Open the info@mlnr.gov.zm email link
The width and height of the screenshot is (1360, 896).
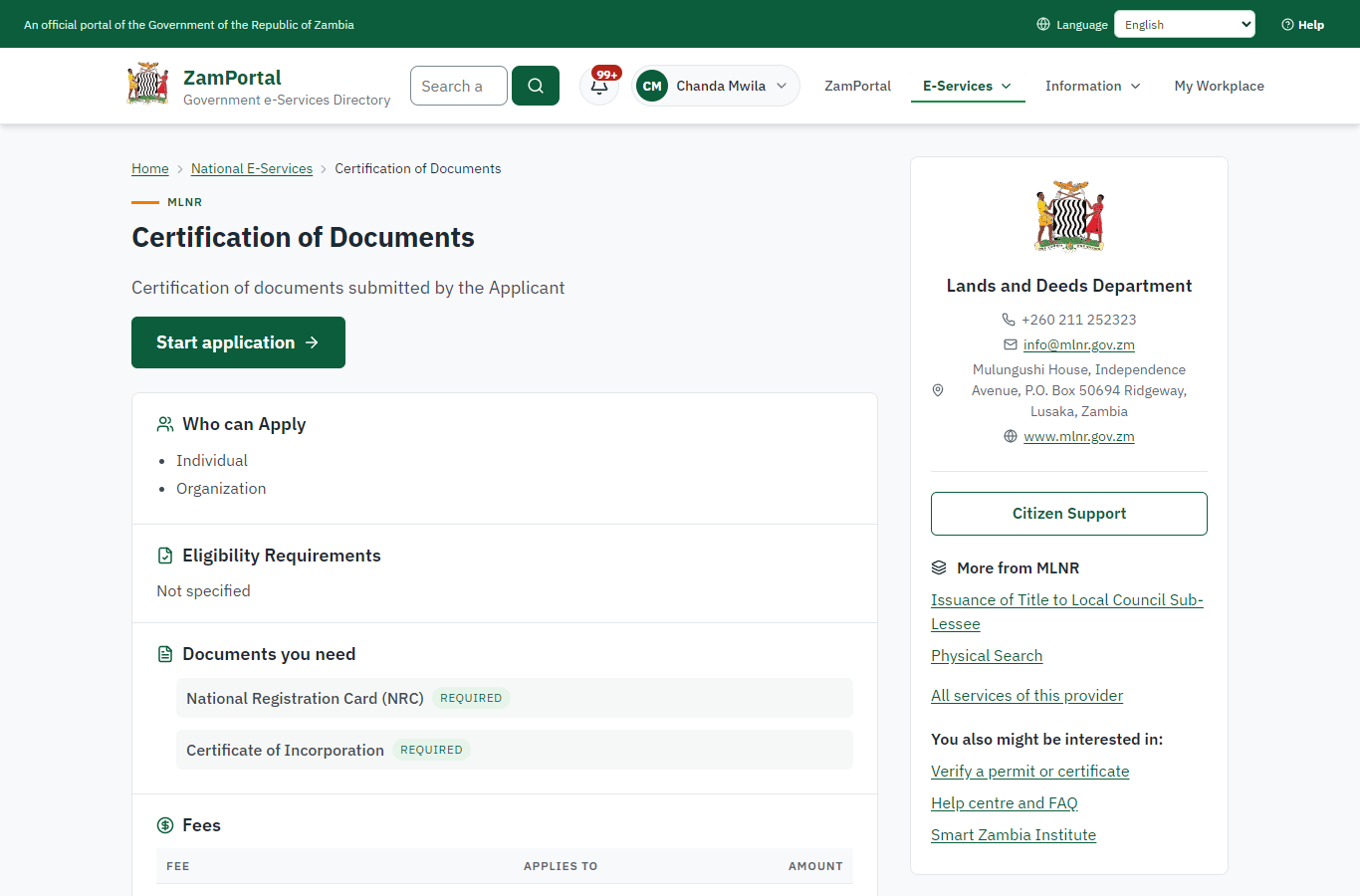point(1079,344)
